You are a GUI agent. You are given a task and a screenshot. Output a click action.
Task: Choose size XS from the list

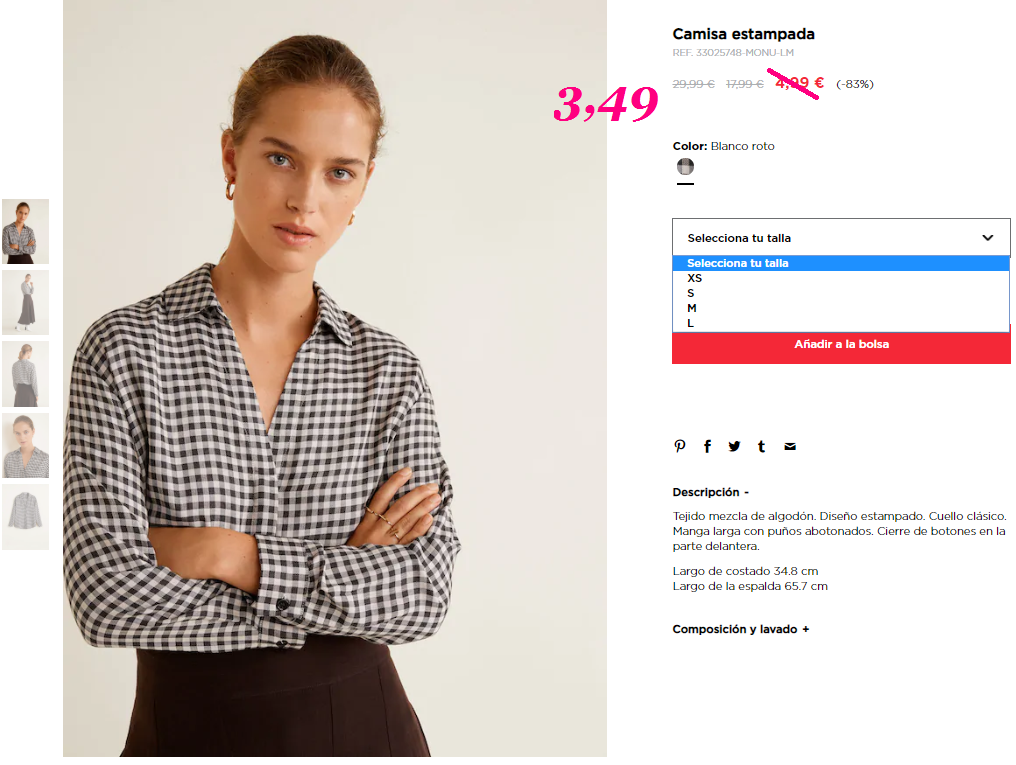[x=841, y=278]
